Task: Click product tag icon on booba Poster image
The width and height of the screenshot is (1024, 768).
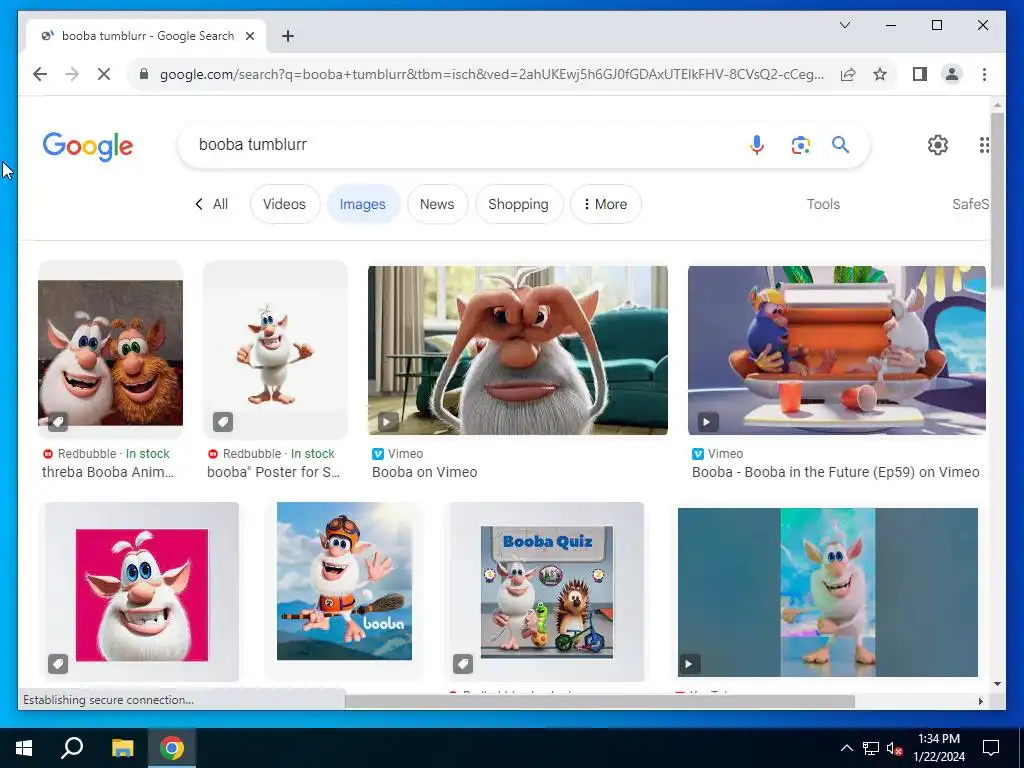Action: (223, 422)
